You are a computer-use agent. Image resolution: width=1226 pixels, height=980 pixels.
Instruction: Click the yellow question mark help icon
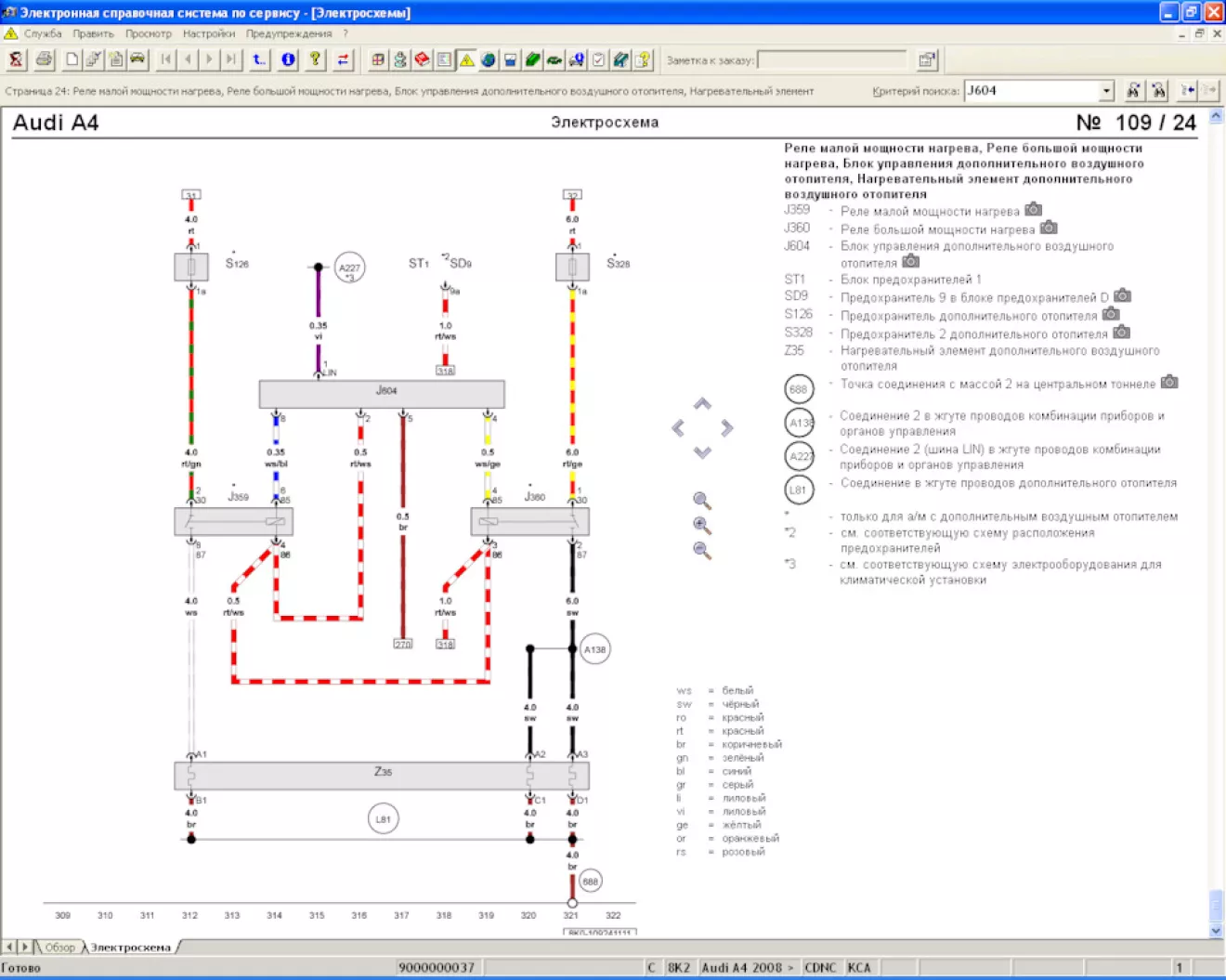(316, 60)
